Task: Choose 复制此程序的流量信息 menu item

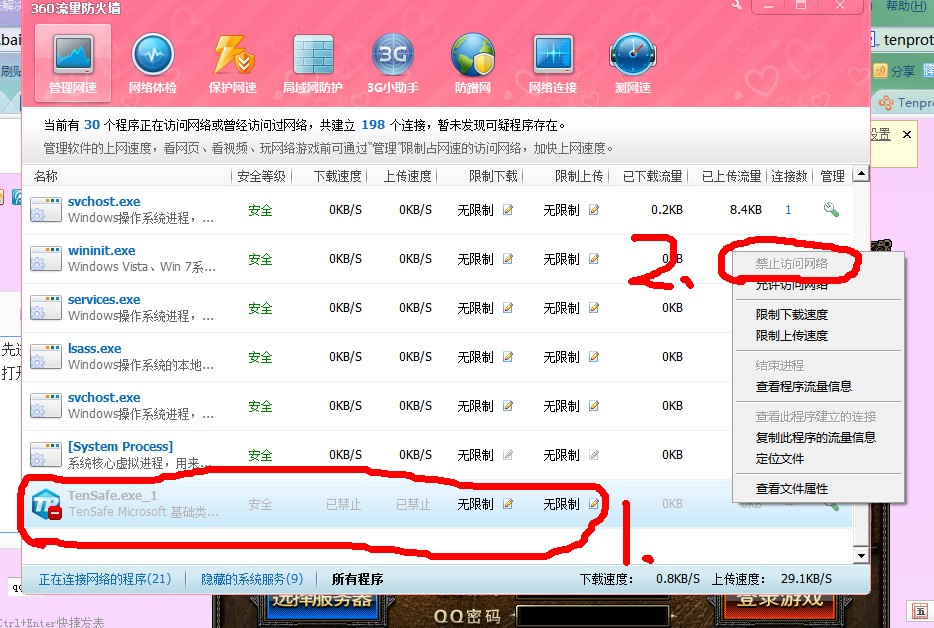Action: (x=815, y=437)
